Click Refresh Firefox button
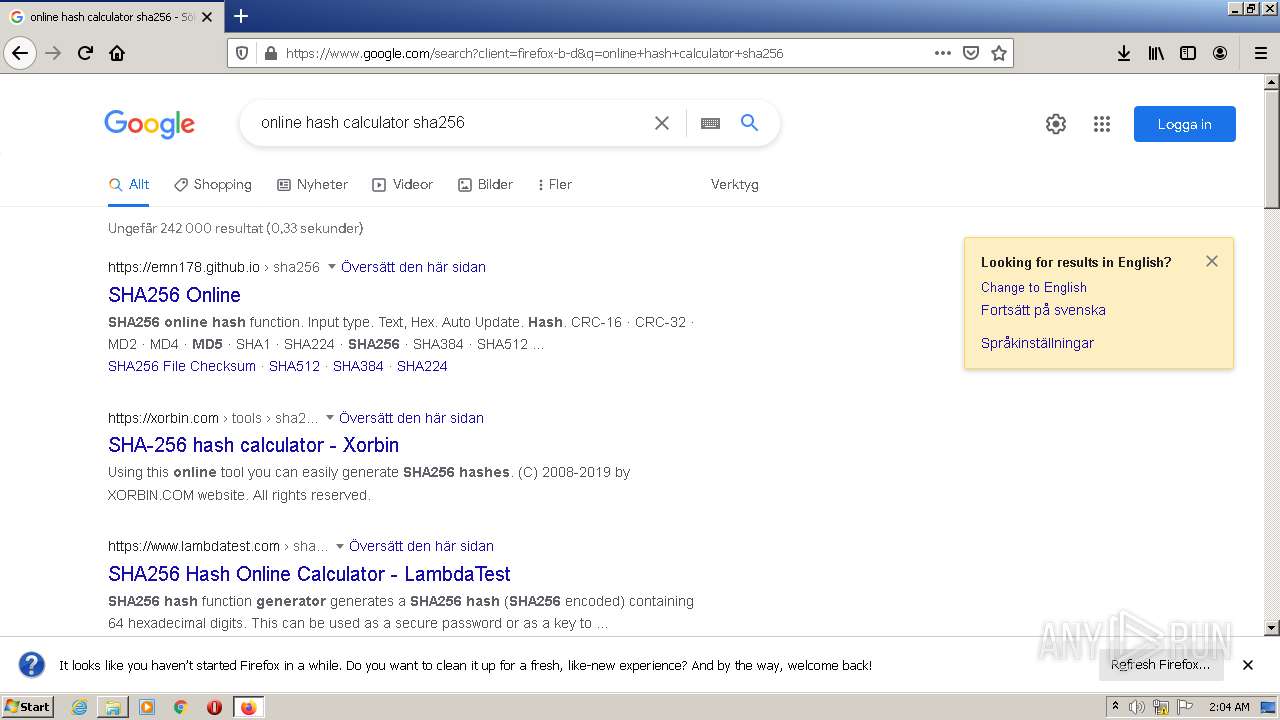The width and height of the screenshot is (1280, 720). point(1161,665)
